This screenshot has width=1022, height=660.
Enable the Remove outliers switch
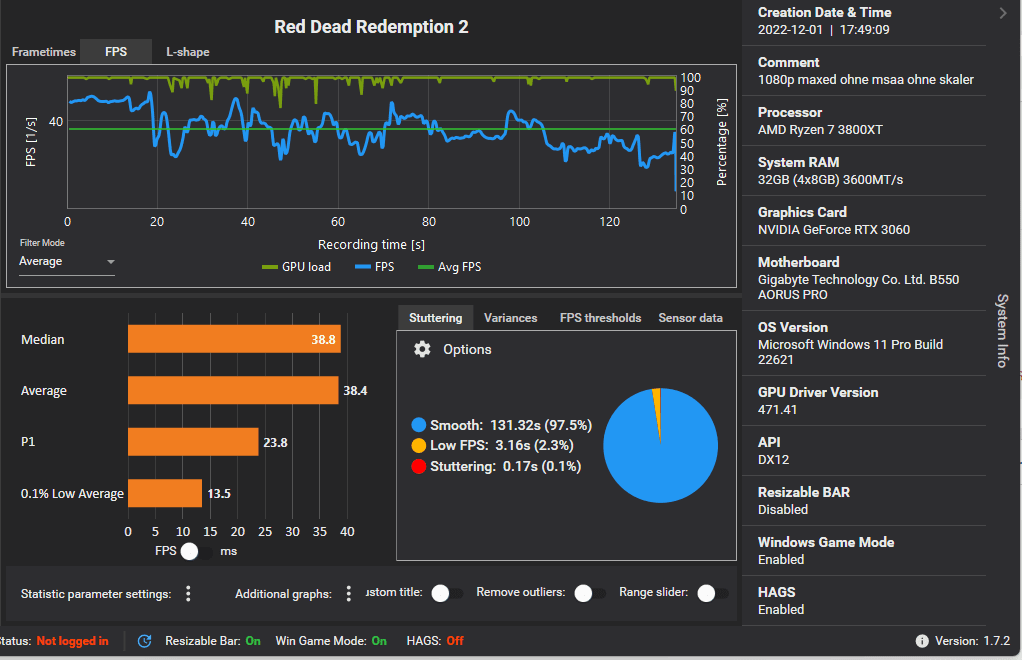coord(590,593)
